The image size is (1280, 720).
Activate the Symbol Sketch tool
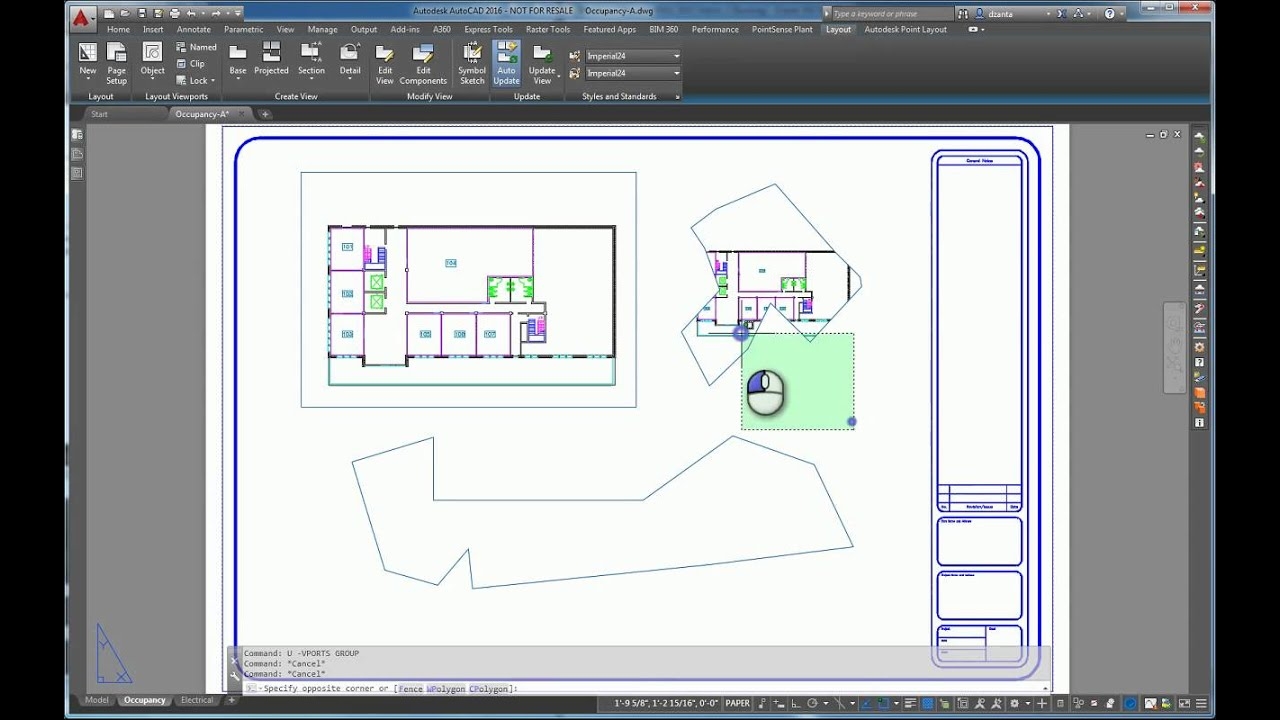472,59
